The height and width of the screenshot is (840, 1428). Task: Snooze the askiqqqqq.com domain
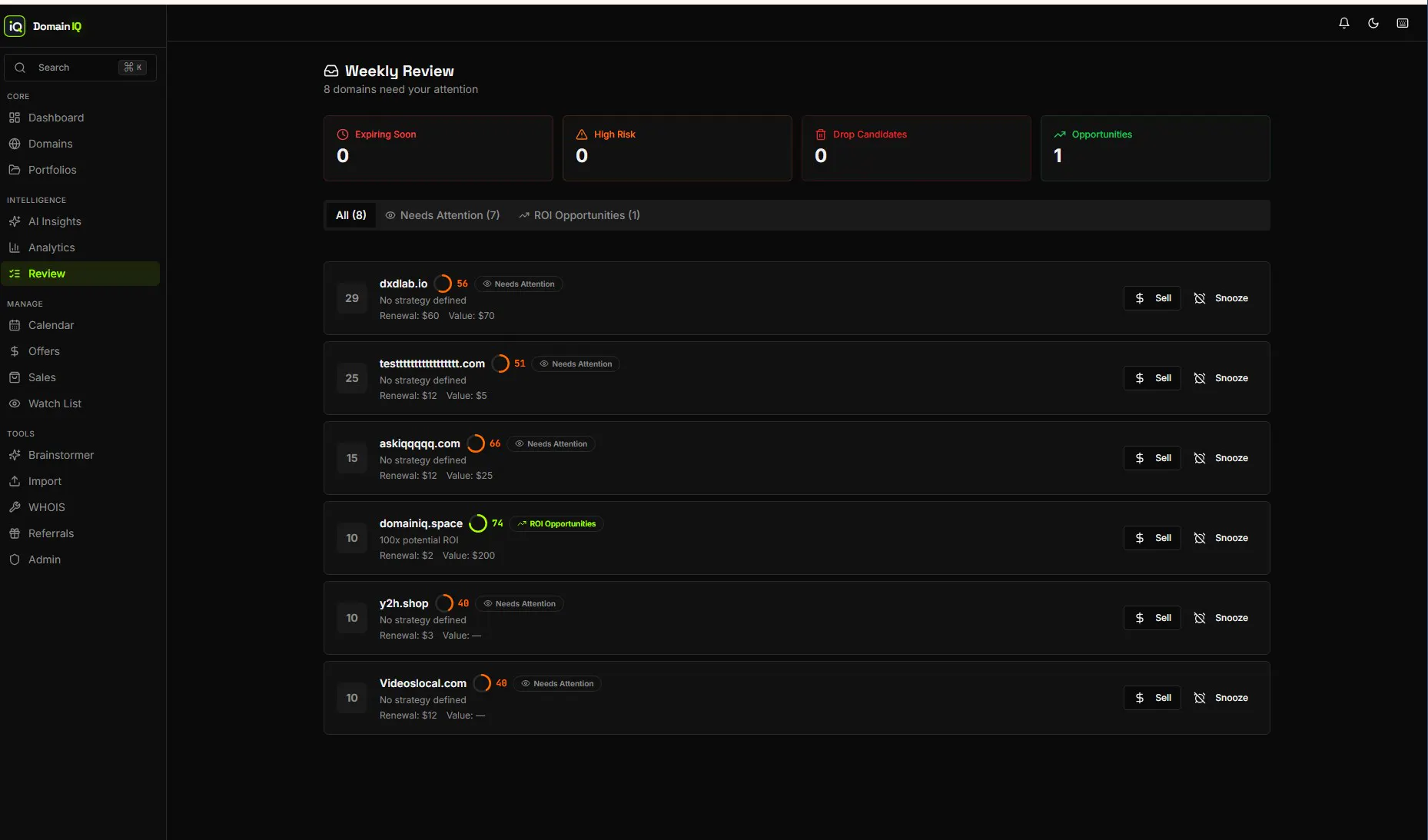(x=1220, y=458)
